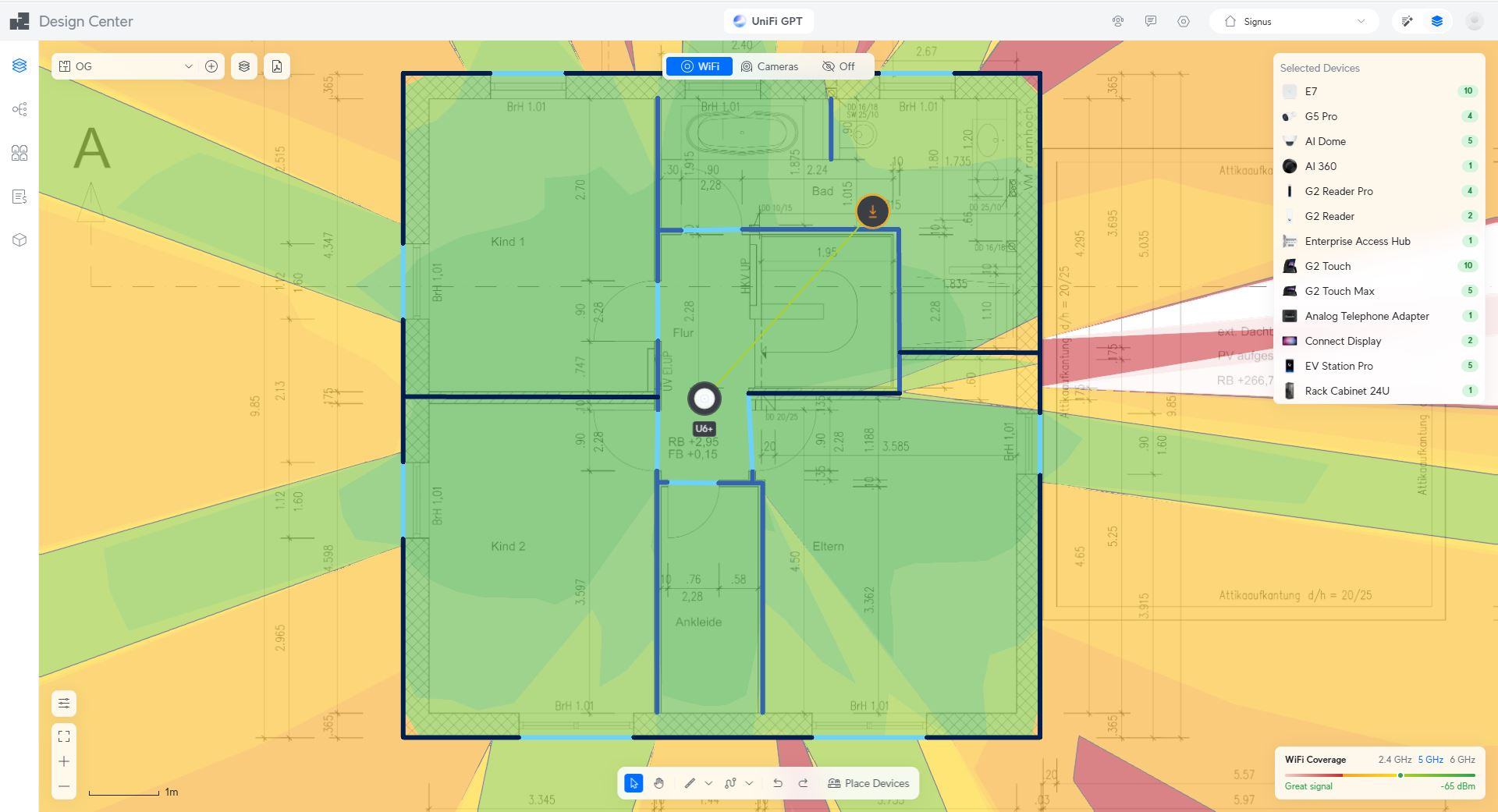Click the U6+ device label tag
The width and height of the screenshot is (1498, 812).
704,428
